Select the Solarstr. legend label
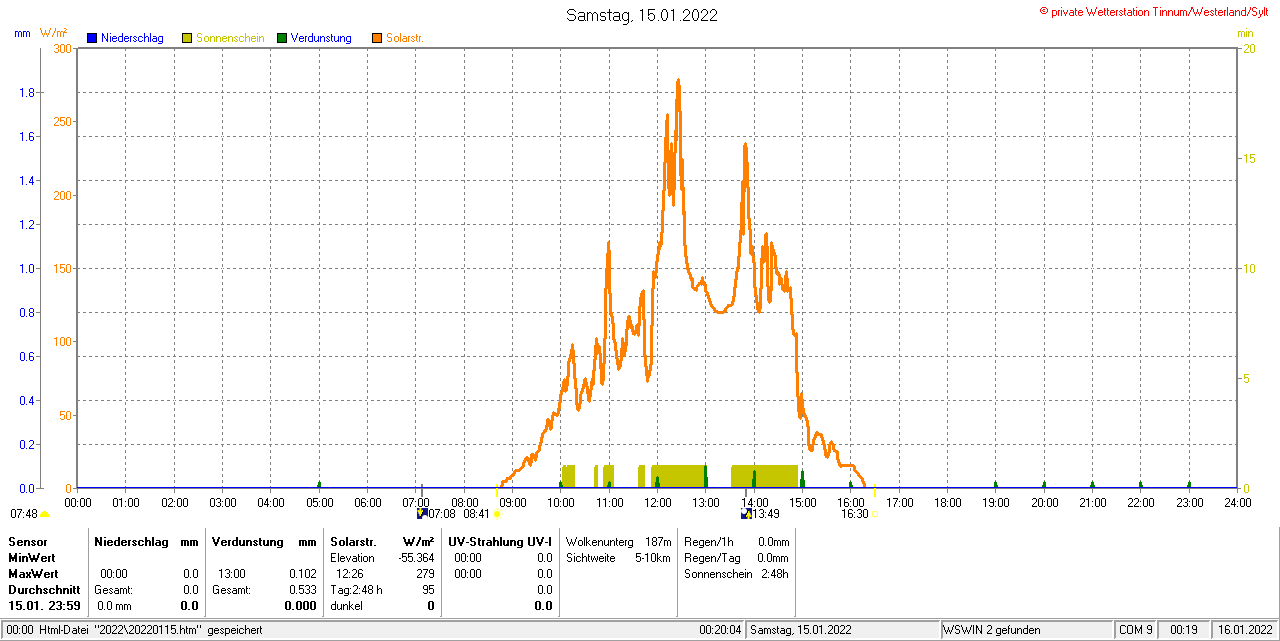 tap(405, 38)
